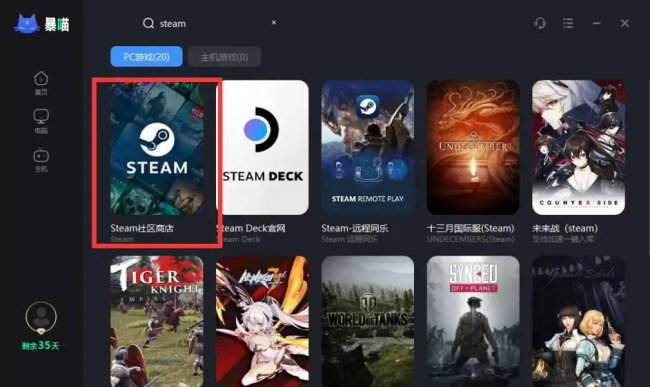650x387 pixels.
Task: Open the World of Tanks cover
Action: [367, 322]
